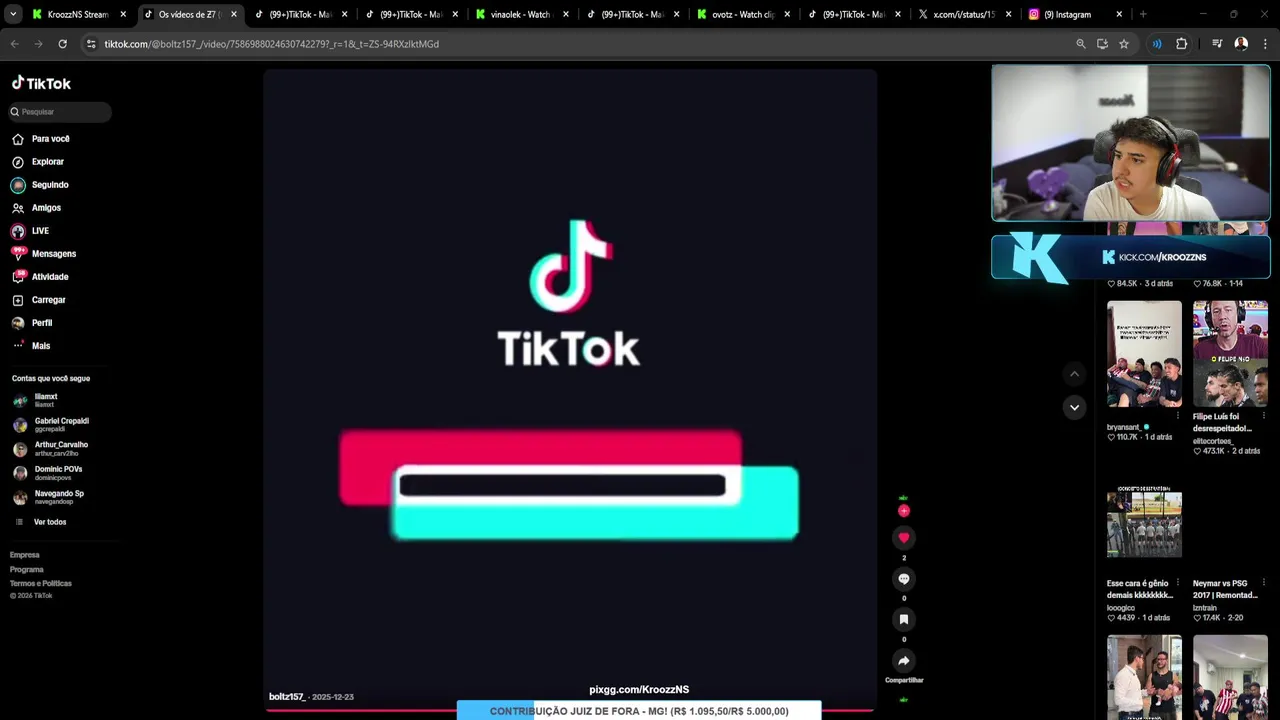Open Chrome three-dot menu

[1265, 44]
